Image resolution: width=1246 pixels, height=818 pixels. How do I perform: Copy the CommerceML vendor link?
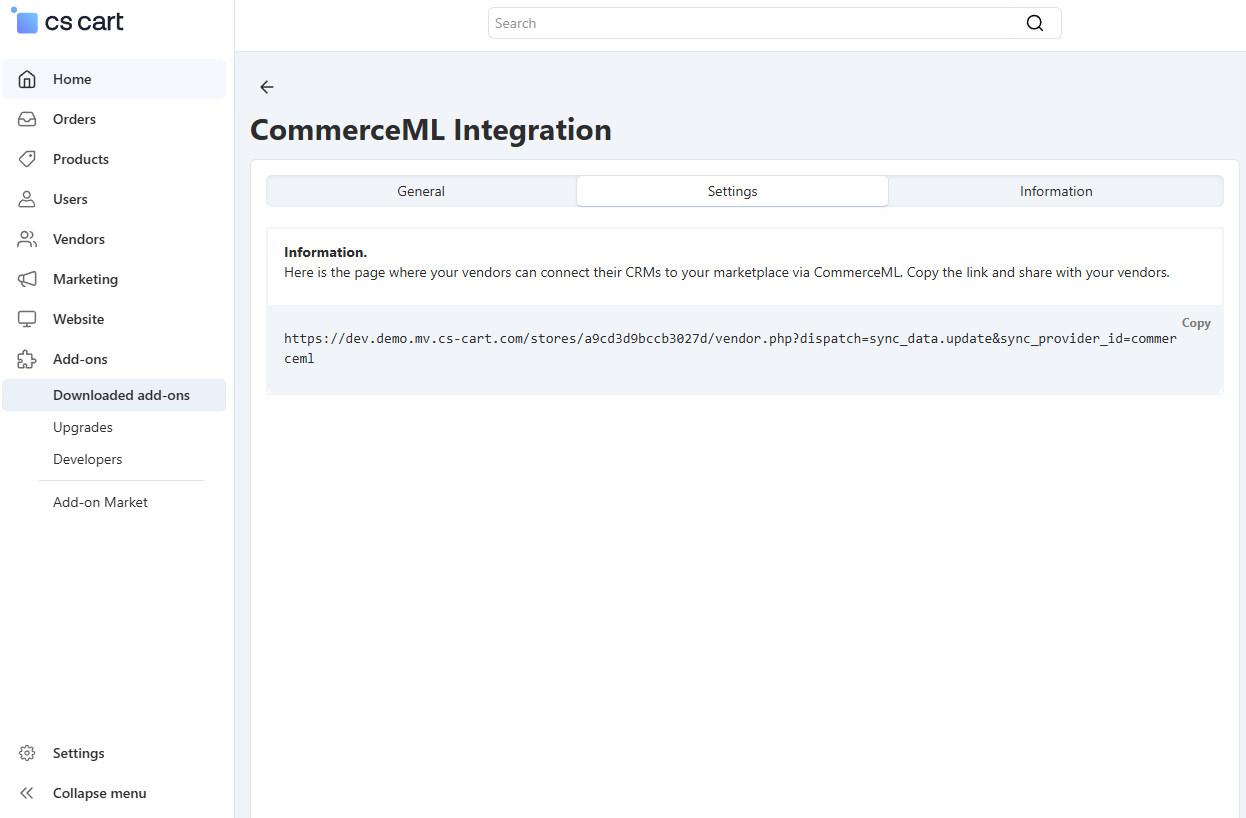(x=1196, y=323)
